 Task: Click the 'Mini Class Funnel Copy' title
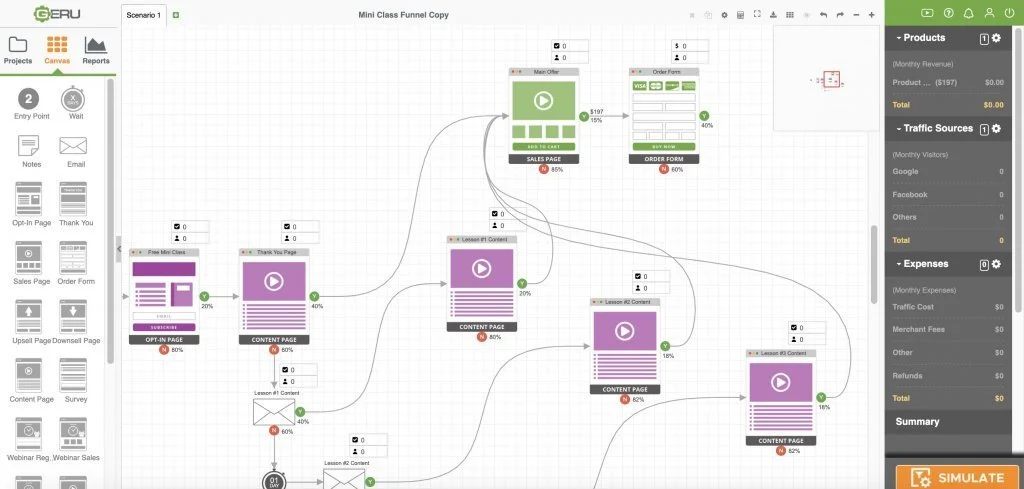(x=403, y=15)
